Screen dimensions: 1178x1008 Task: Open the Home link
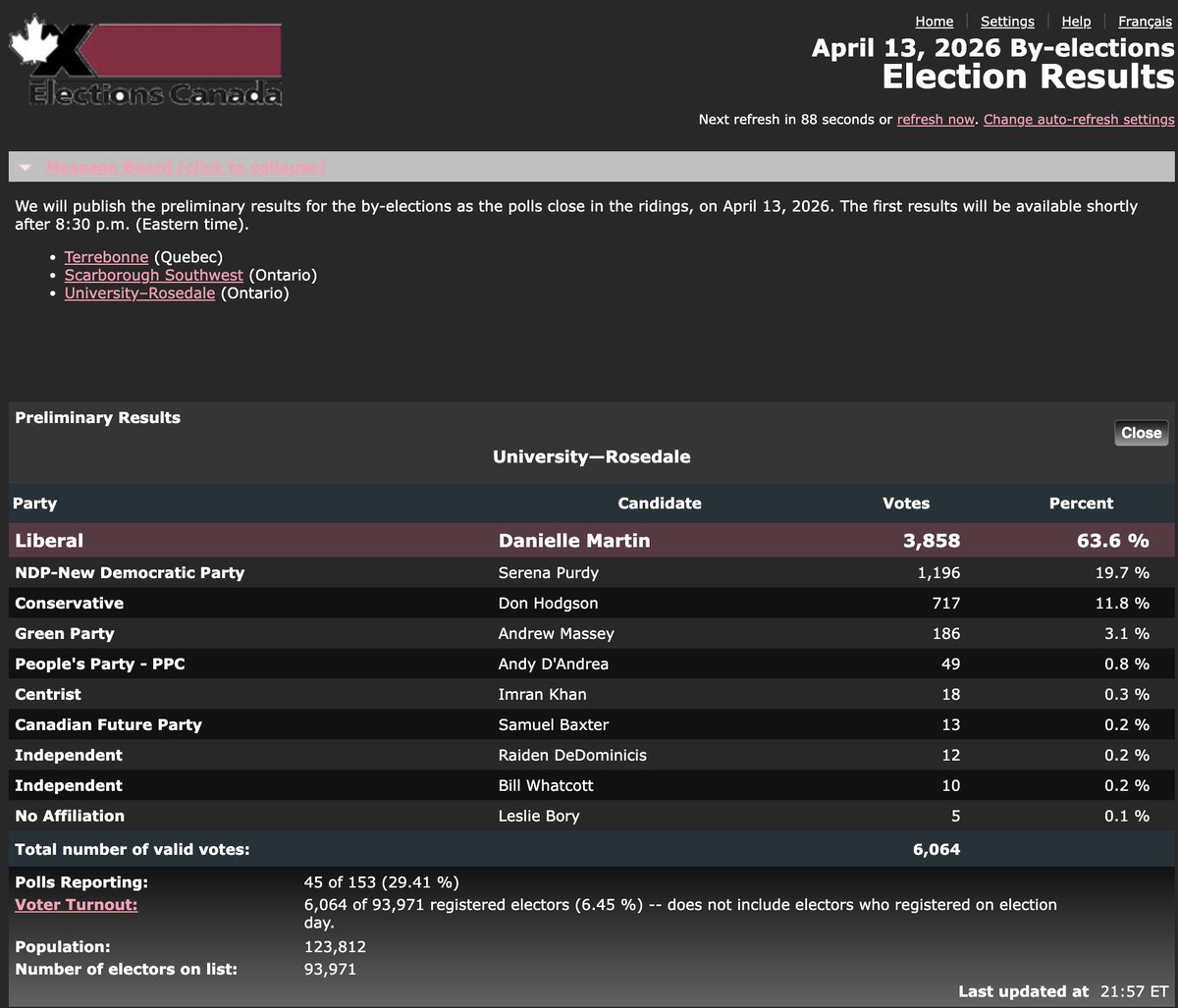click(935, 22)
